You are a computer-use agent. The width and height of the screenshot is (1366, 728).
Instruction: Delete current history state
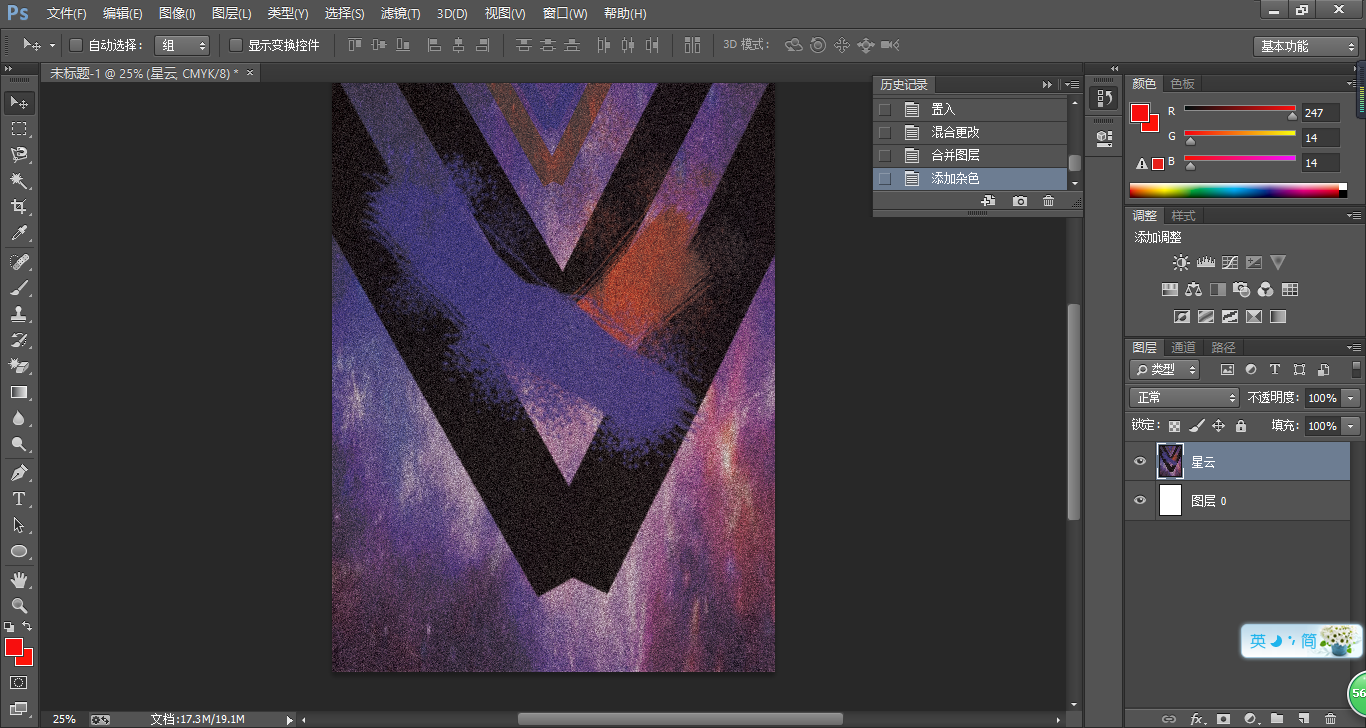(x=1048, y=201)
